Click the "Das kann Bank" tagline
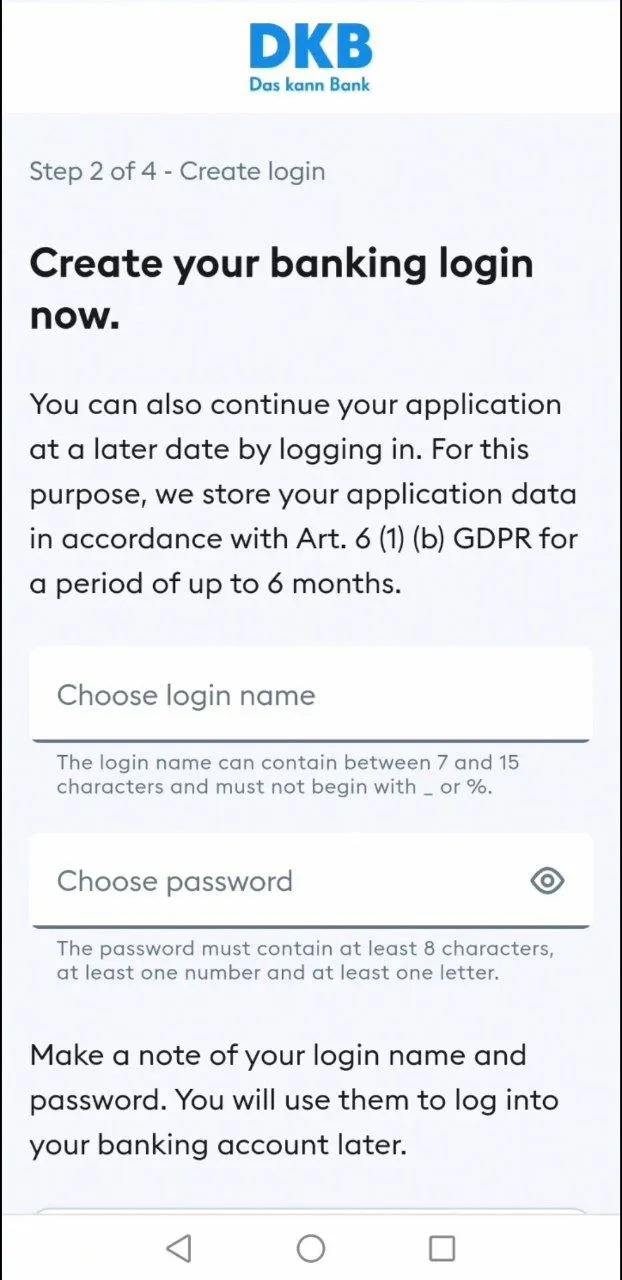 [x=310, y=85]
